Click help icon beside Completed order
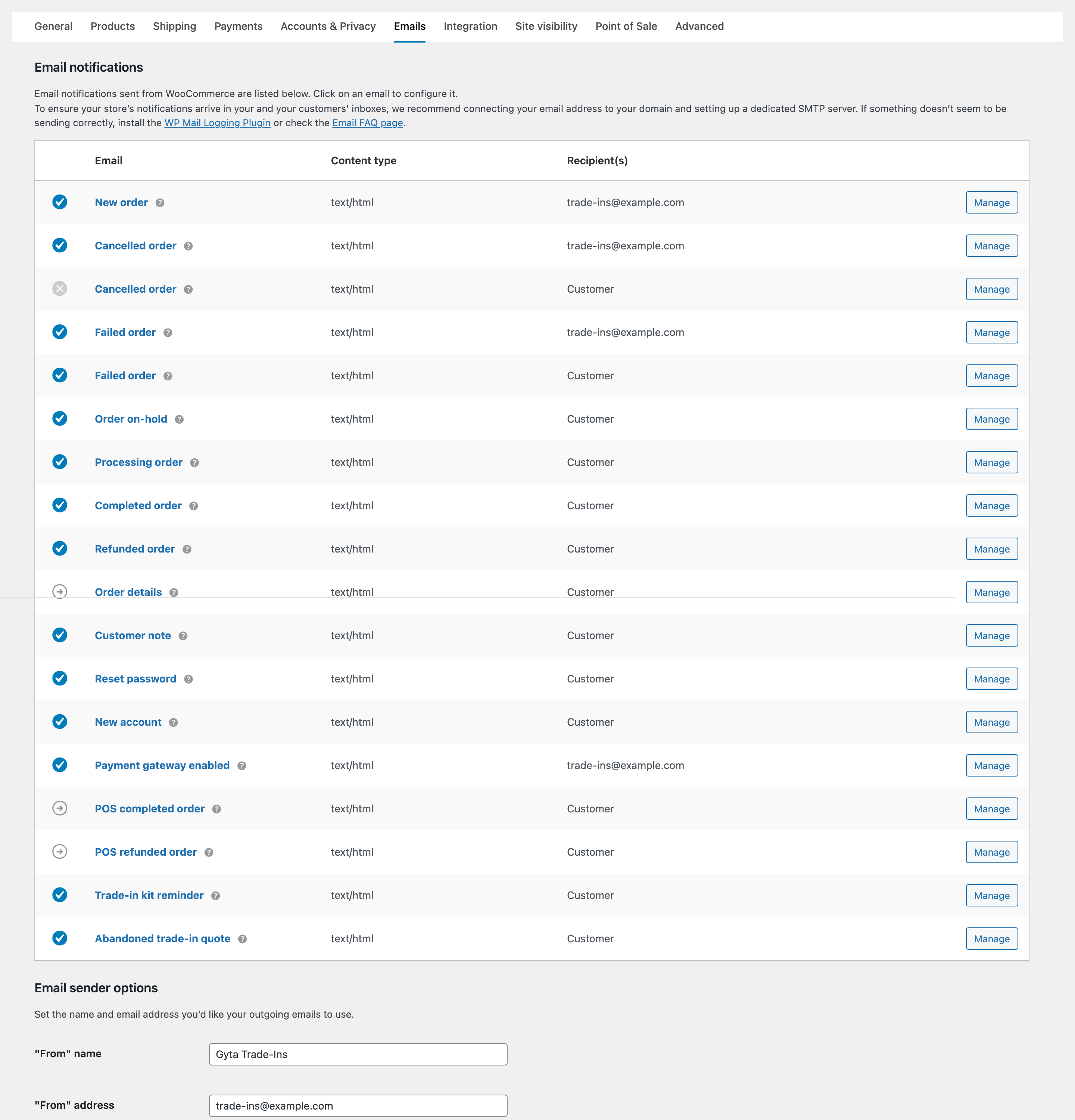 pos(194,506)
